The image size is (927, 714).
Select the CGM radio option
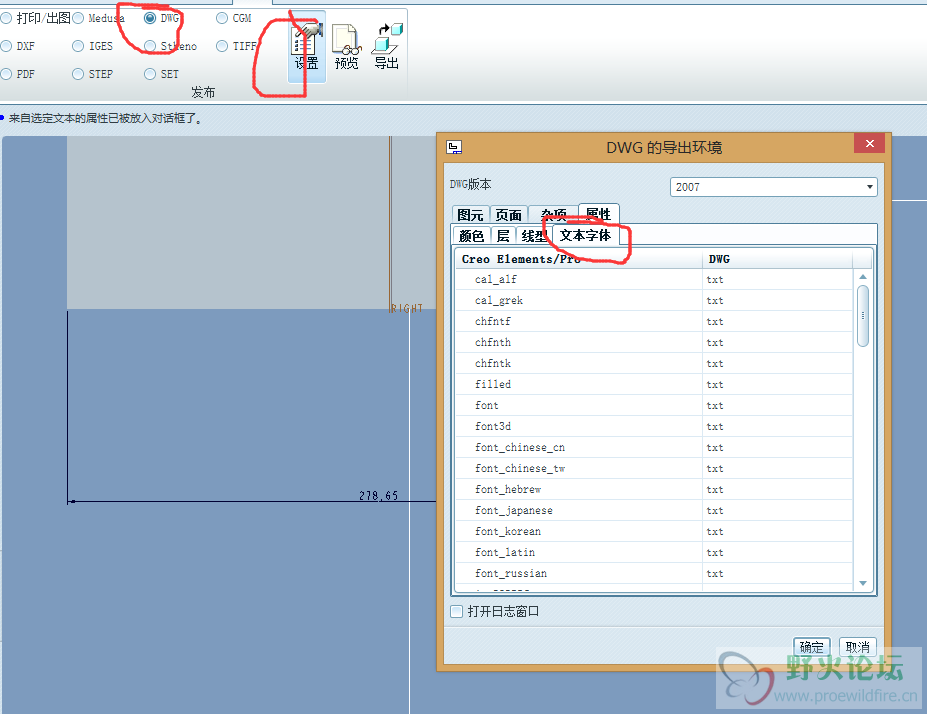(x=222, y=18)
